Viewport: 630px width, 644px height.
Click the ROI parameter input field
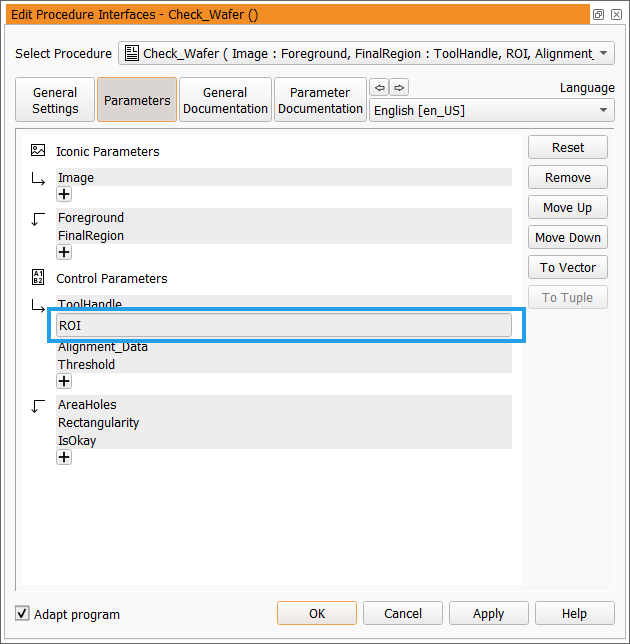(284, 325)
